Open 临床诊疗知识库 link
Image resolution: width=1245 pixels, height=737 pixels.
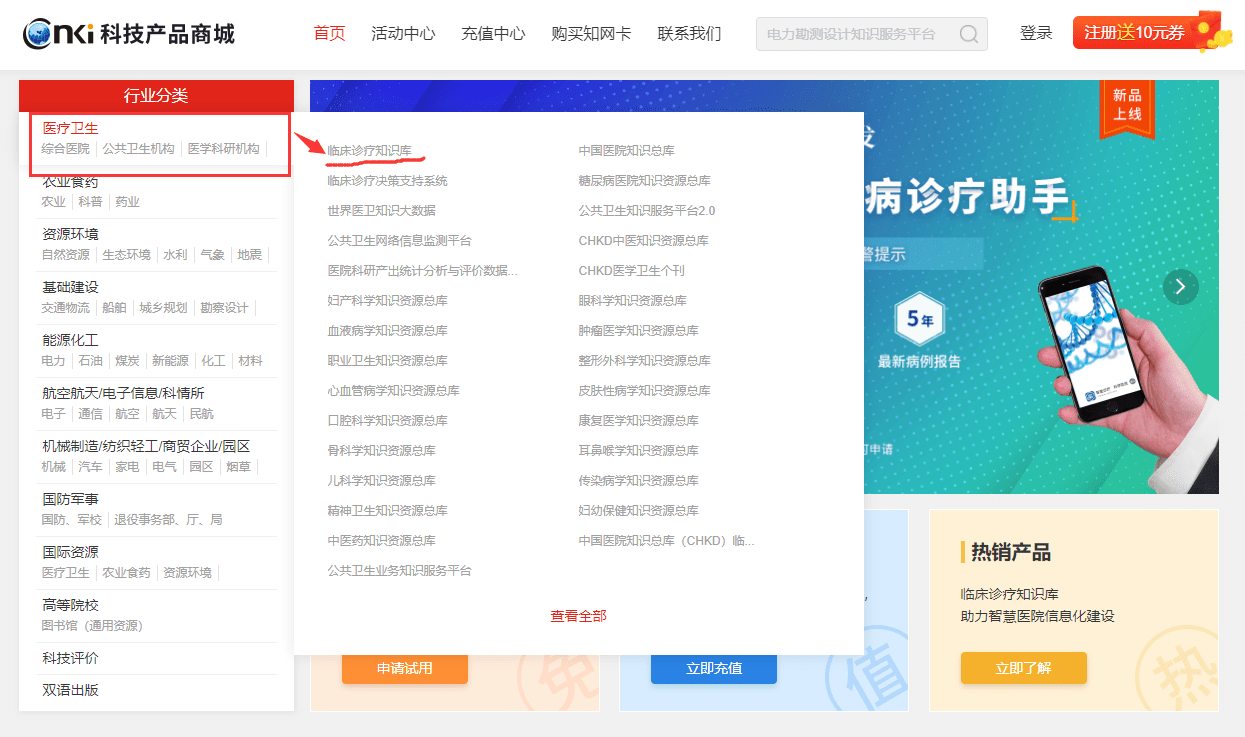369,151
